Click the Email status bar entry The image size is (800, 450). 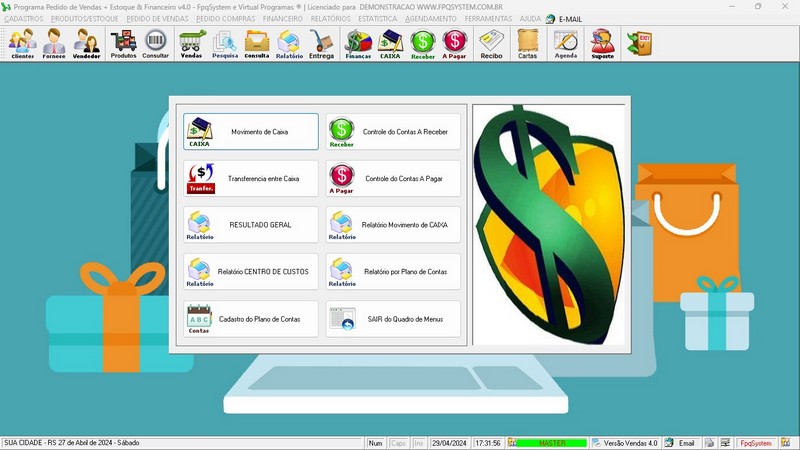tap(682, 443)
